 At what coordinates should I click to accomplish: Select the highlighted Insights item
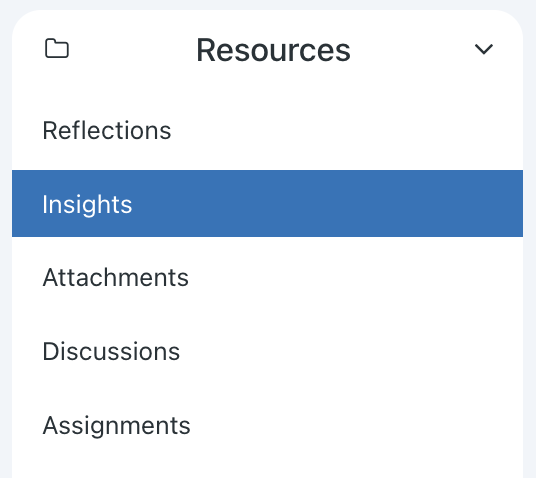(267, 203)
